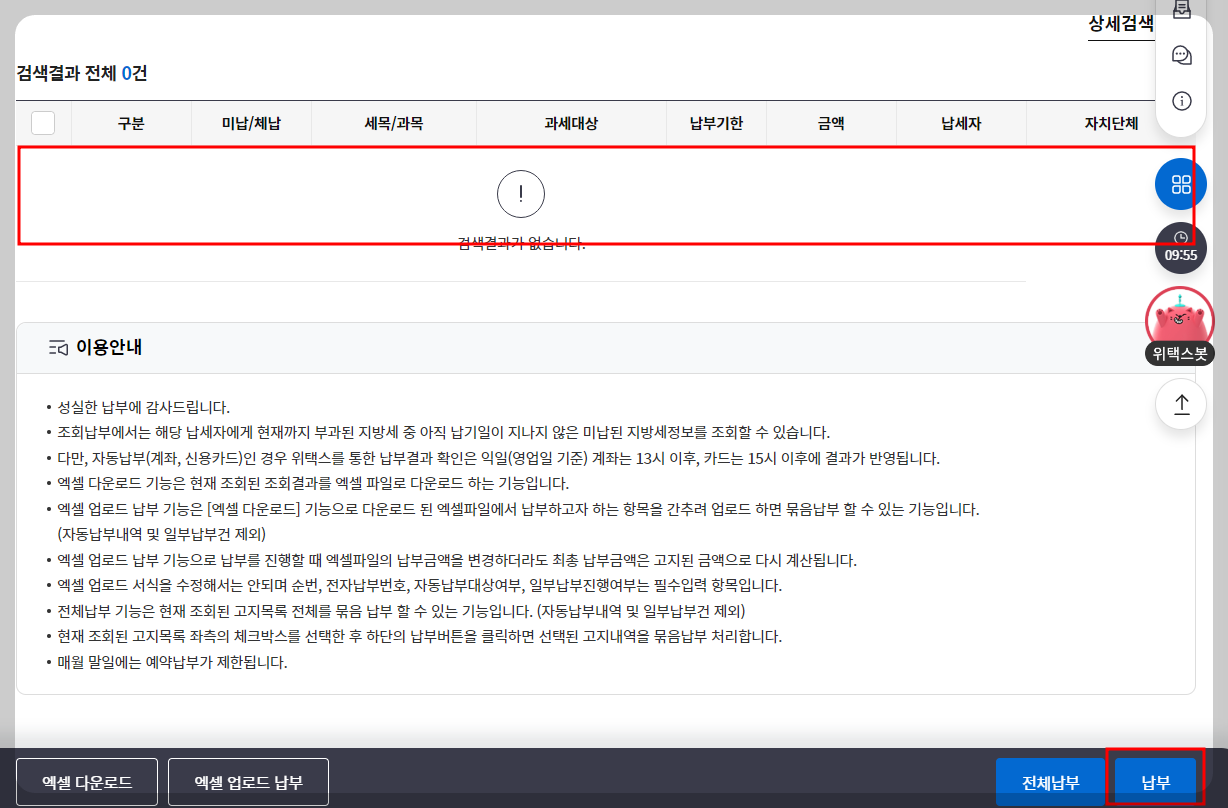Click the 엑셀 다운로드 Excel download button

click(x=87, y=781)
